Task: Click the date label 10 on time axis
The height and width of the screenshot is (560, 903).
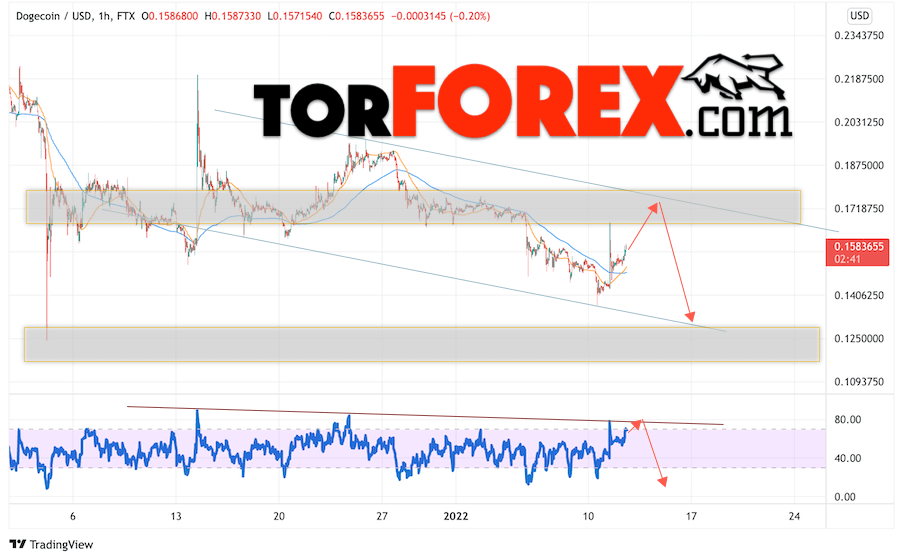Action: [x=588, y=516]
